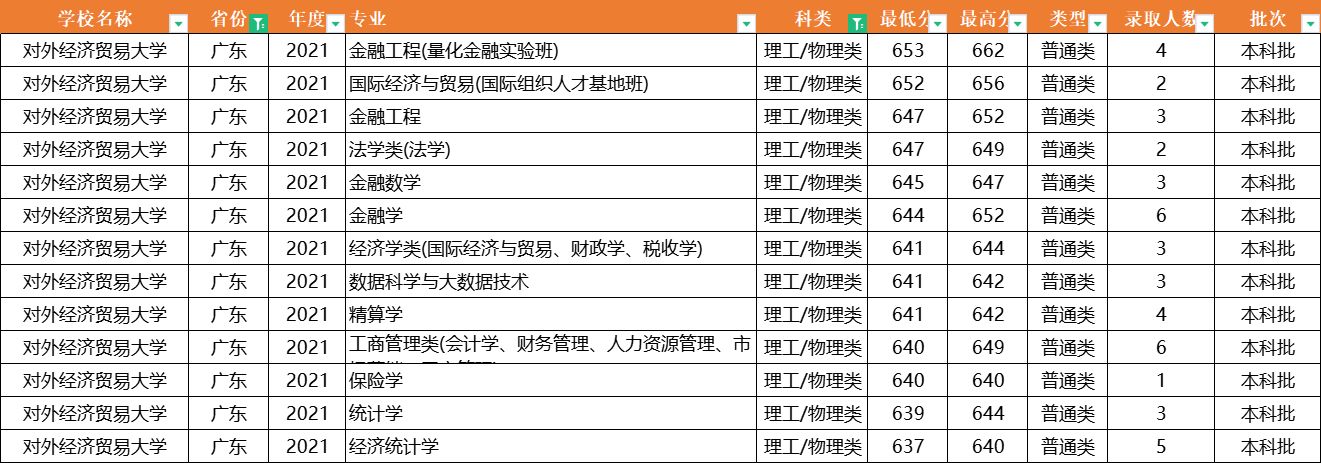
Task: Open the active 省份 filter dropdown
Action: [x=258, y=23]
